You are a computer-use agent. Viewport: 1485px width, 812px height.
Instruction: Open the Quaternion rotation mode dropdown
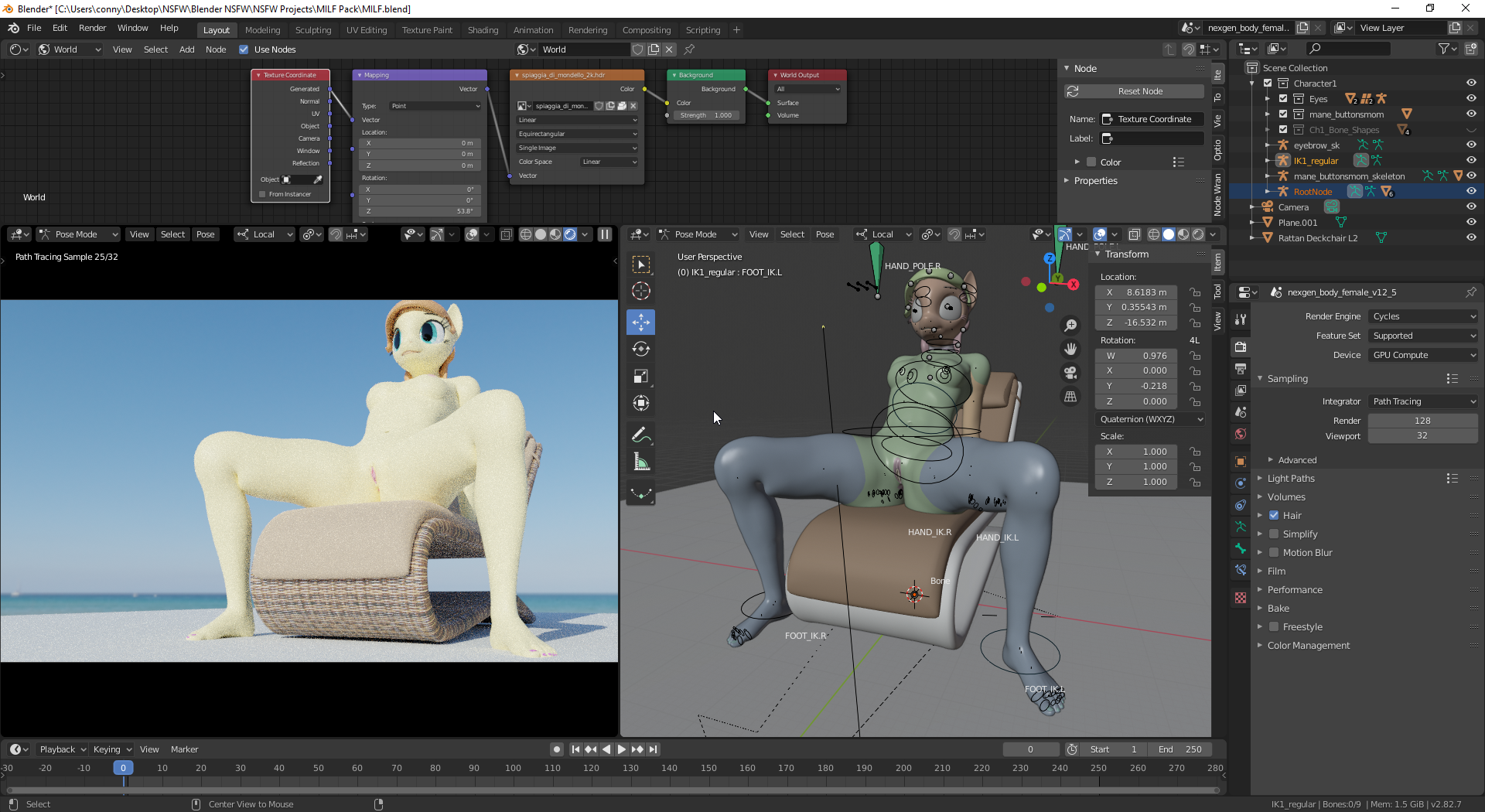point(1150,419)
